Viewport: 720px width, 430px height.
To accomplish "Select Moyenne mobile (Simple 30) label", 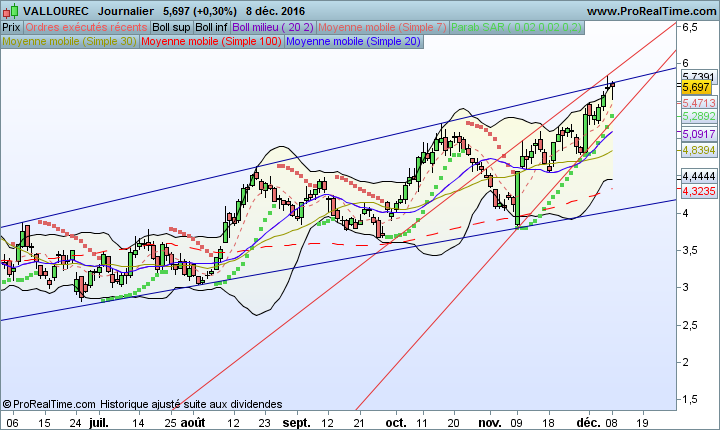I will tap(69, 41).
